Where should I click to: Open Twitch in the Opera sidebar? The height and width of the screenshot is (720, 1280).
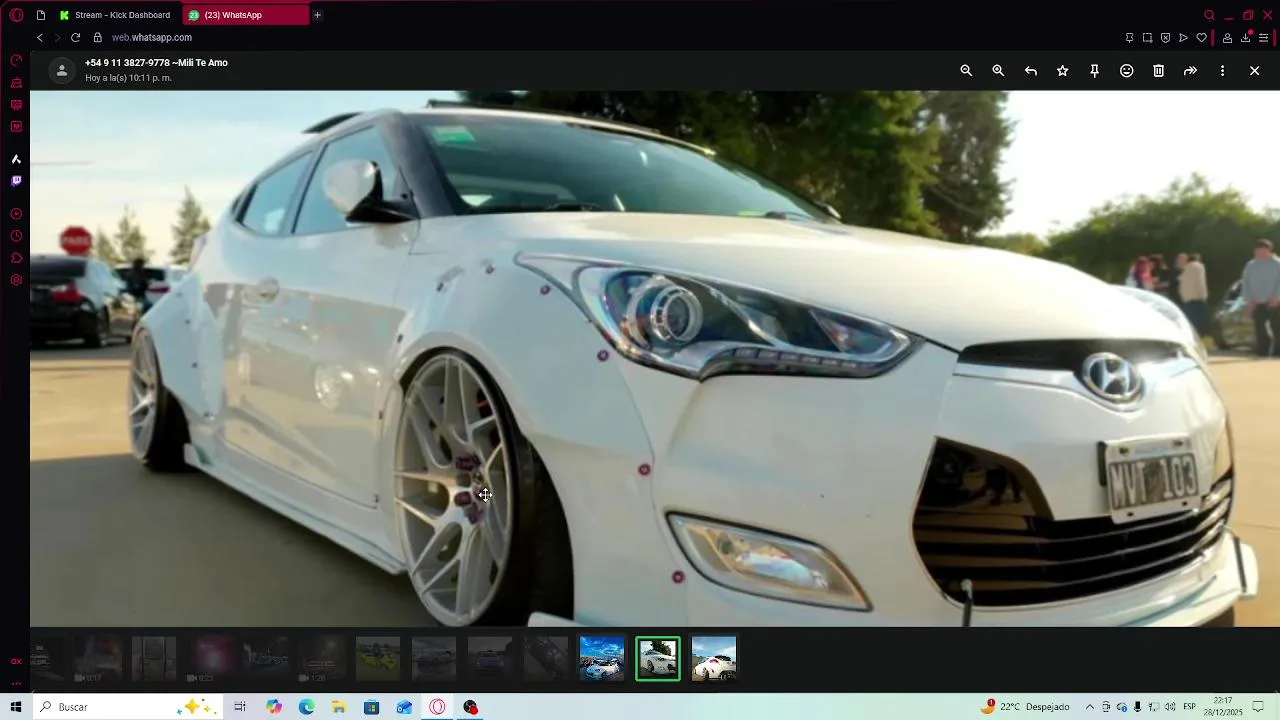[x=16, y=181]
